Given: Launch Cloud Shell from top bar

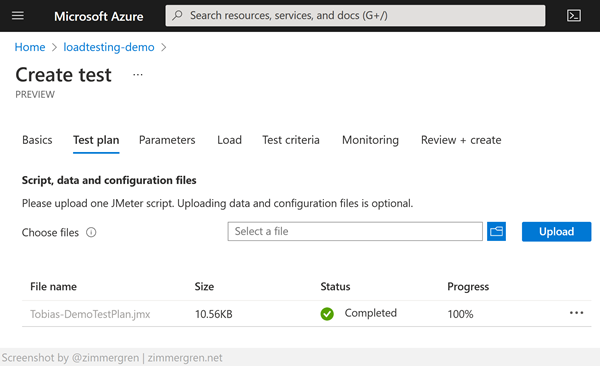Looking at the screenshot, I should click(x=574, y=16).
